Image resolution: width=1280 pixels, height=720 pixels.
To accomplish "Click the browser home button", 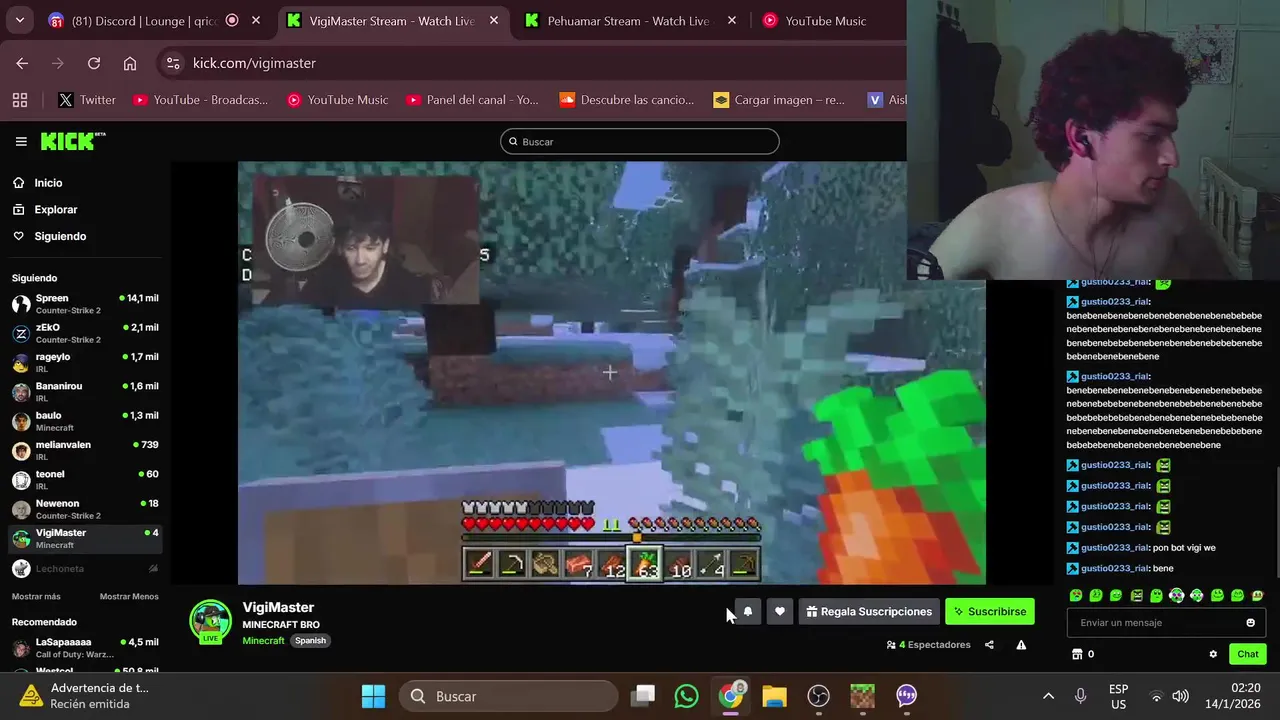I will point(130,63).
